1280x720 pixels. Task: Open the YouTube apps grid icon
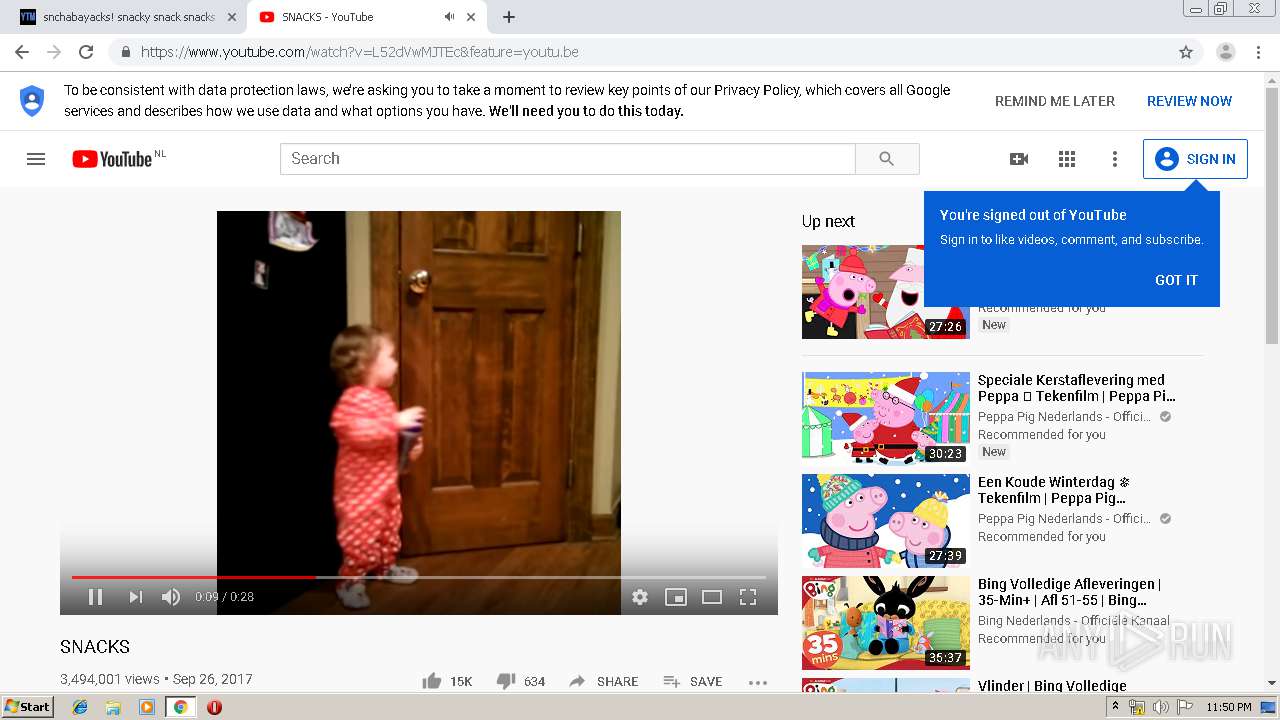[1067, 159]
